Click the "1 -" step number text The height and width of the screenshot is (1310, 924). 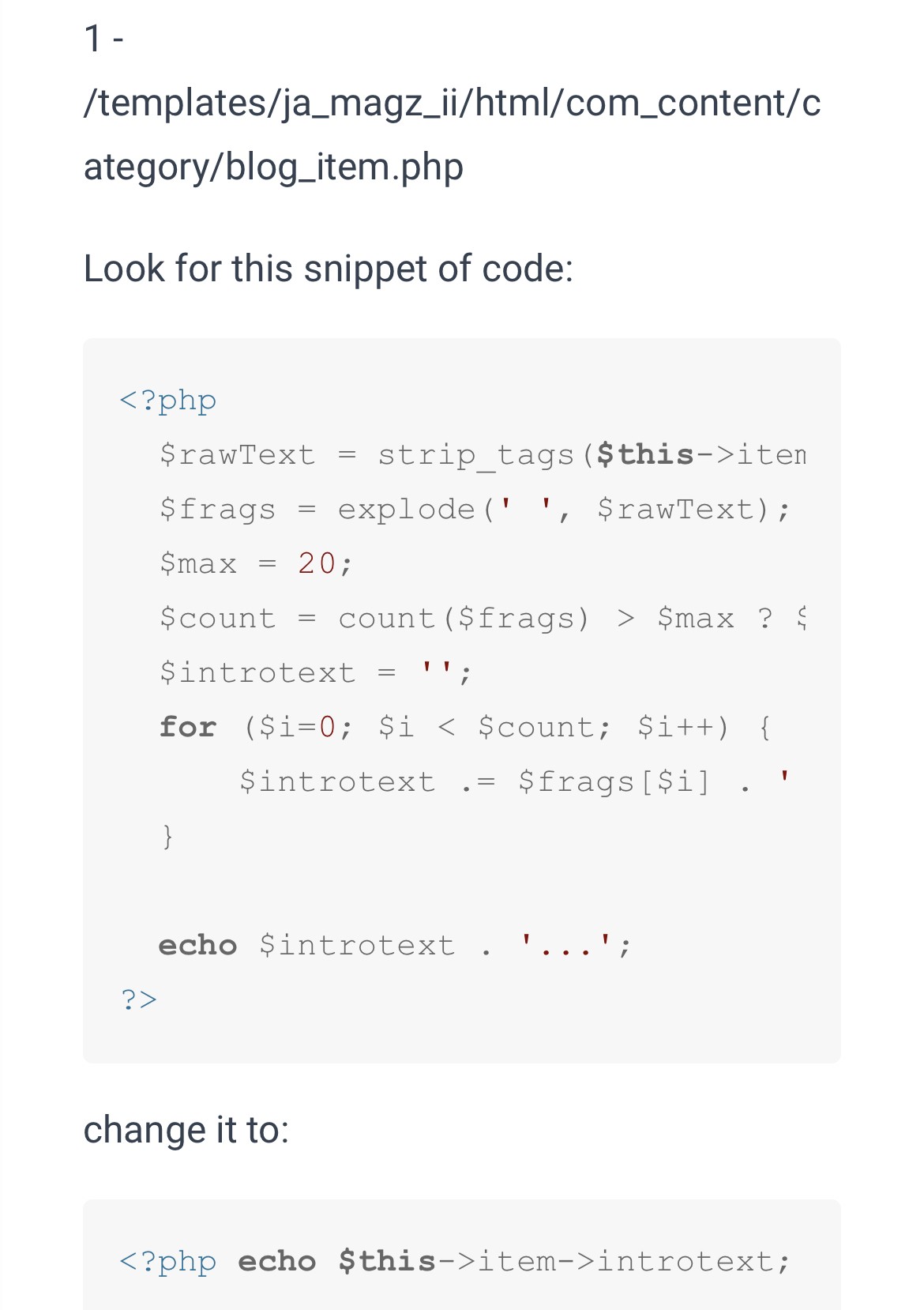[x=103, y=39]
